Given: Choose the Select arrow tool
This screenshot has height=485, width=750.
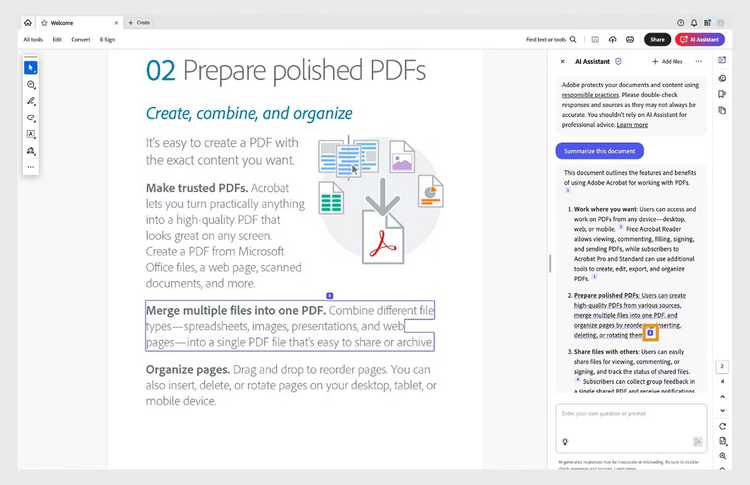Looking at the screenshot, I should click(31, 68).
